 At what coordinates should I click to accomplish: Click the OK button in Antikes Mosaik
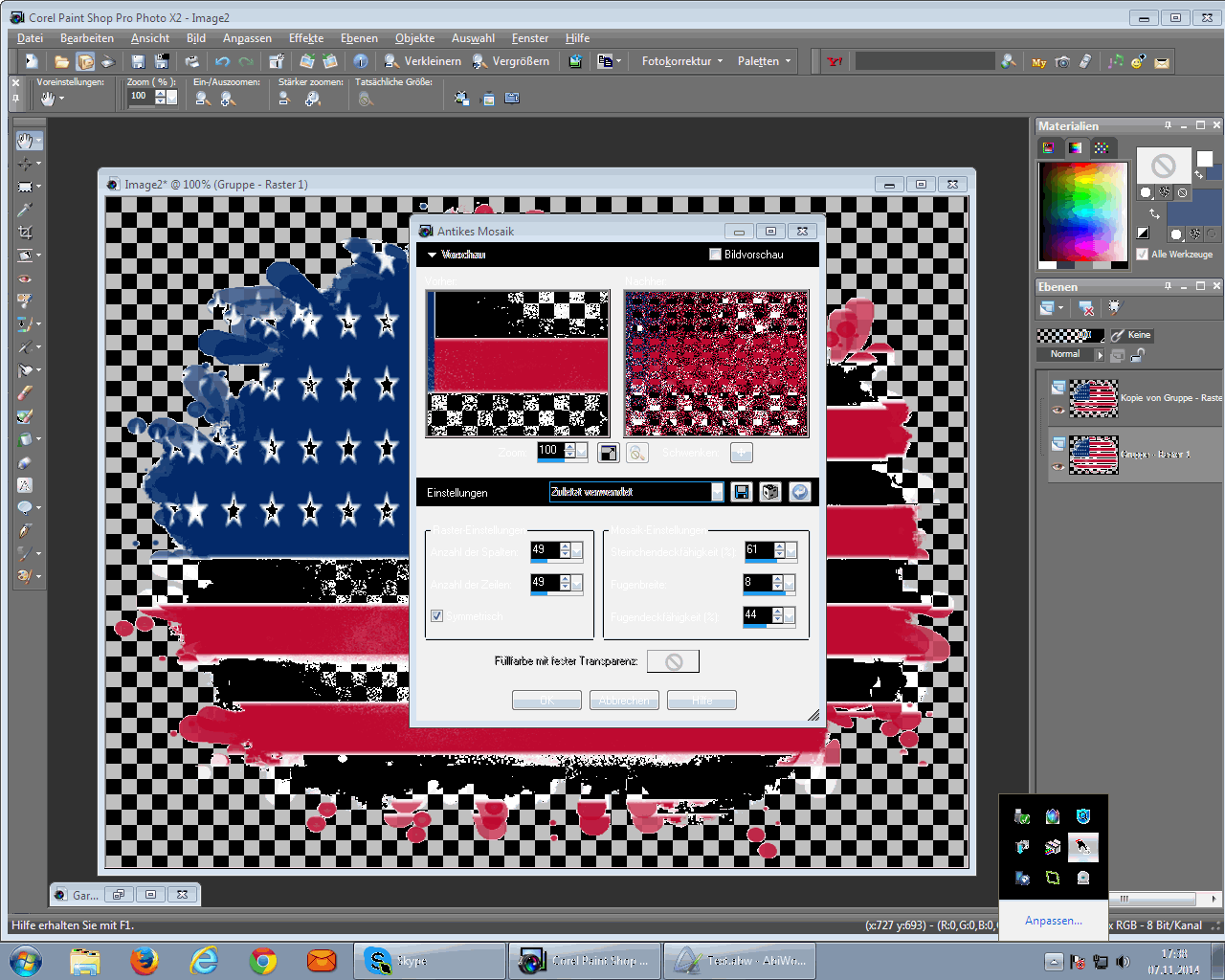[546, 701]
